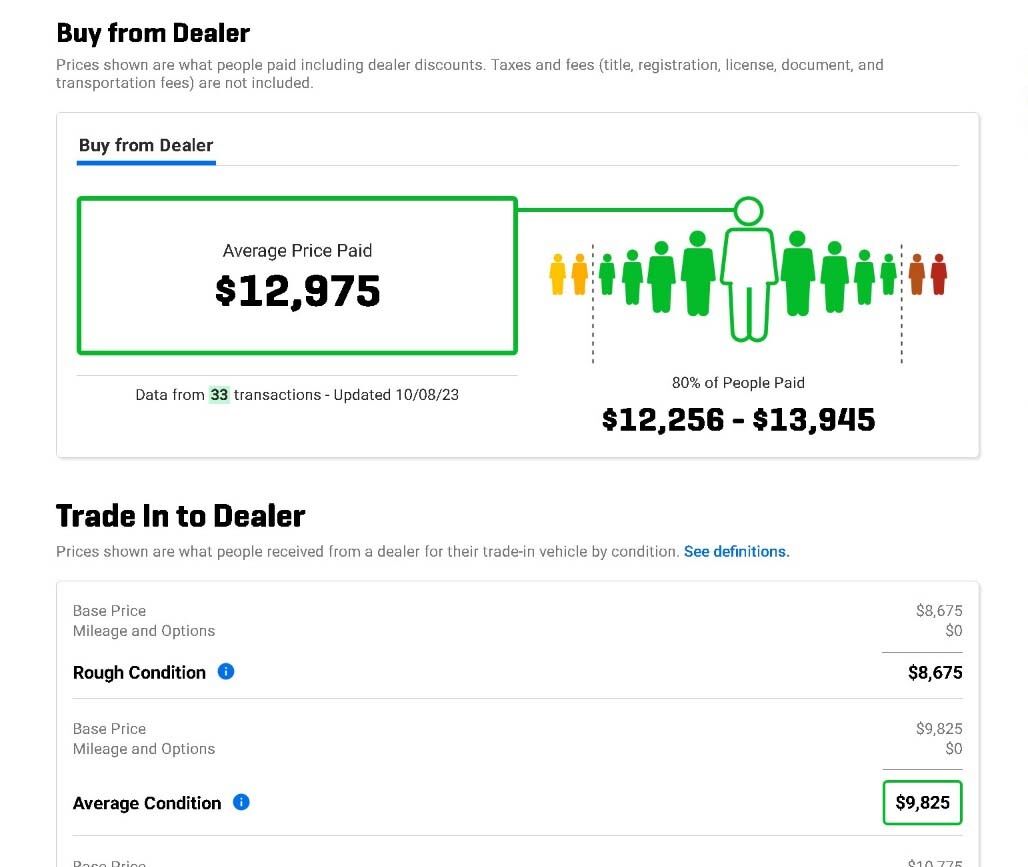The height and width of the screenshot is (867, 1028).
Task: Open the See definitions link
Action: 736,552
